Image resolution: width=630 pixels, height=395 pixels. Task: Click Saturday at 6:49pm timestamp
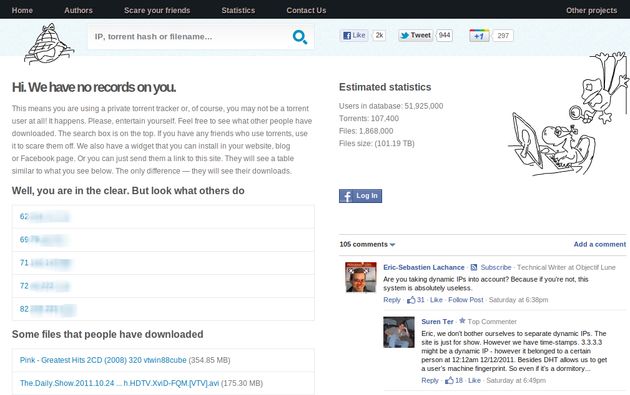[x=516, y=380]
